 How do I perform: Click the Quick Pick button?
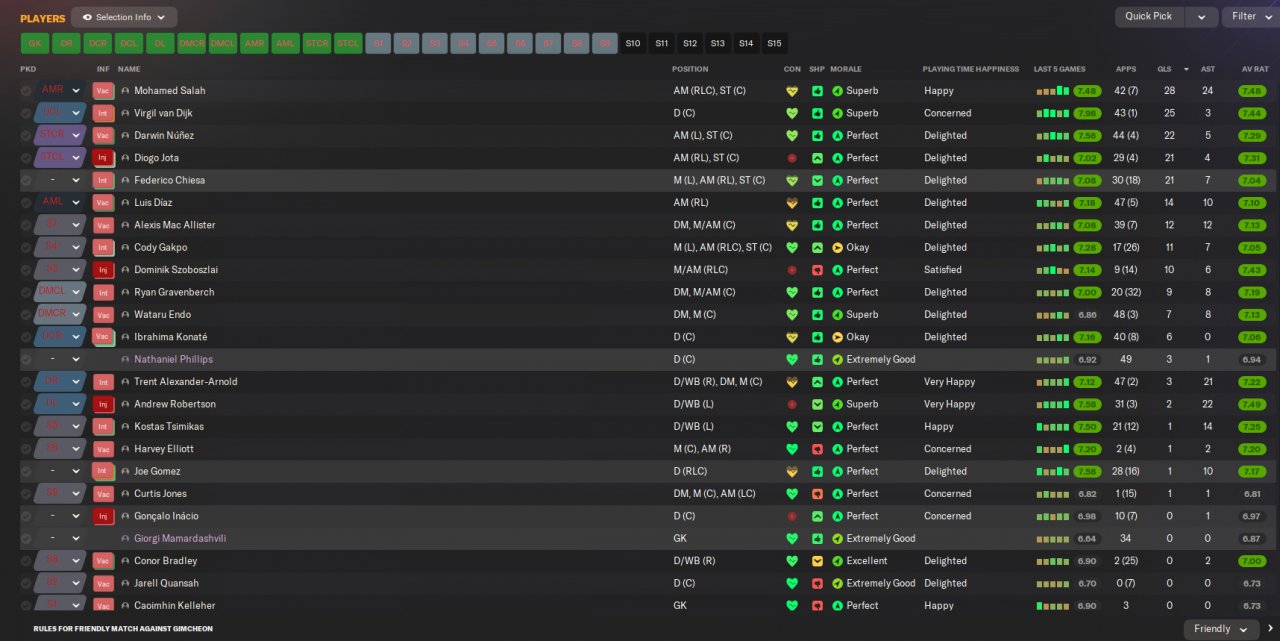1149,17
